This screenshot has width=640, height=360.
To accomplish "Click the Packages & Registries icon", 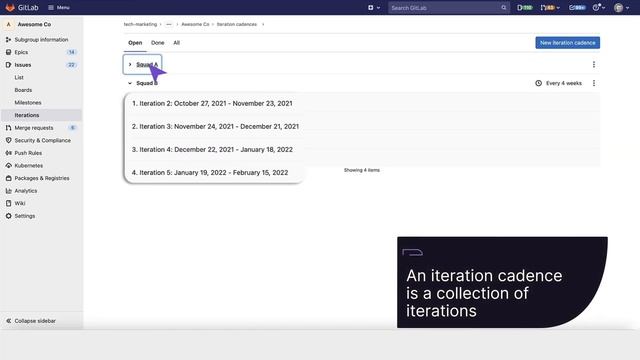I will coord(8,178).
